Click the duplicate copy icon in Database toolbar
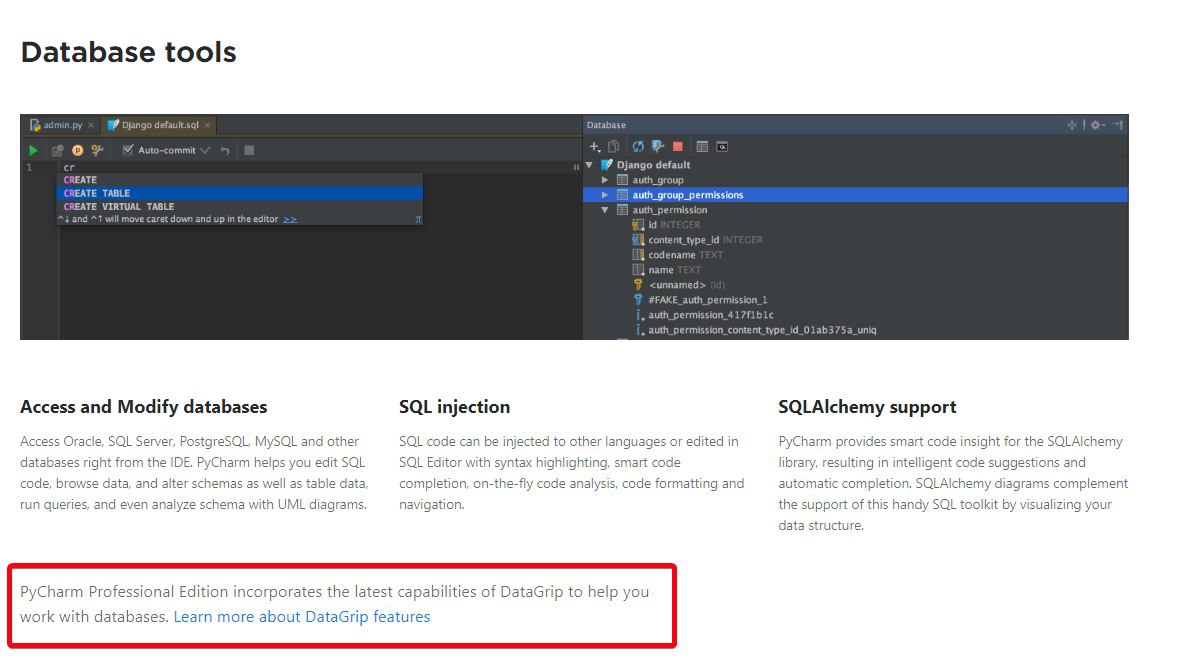 pos(614,147)
